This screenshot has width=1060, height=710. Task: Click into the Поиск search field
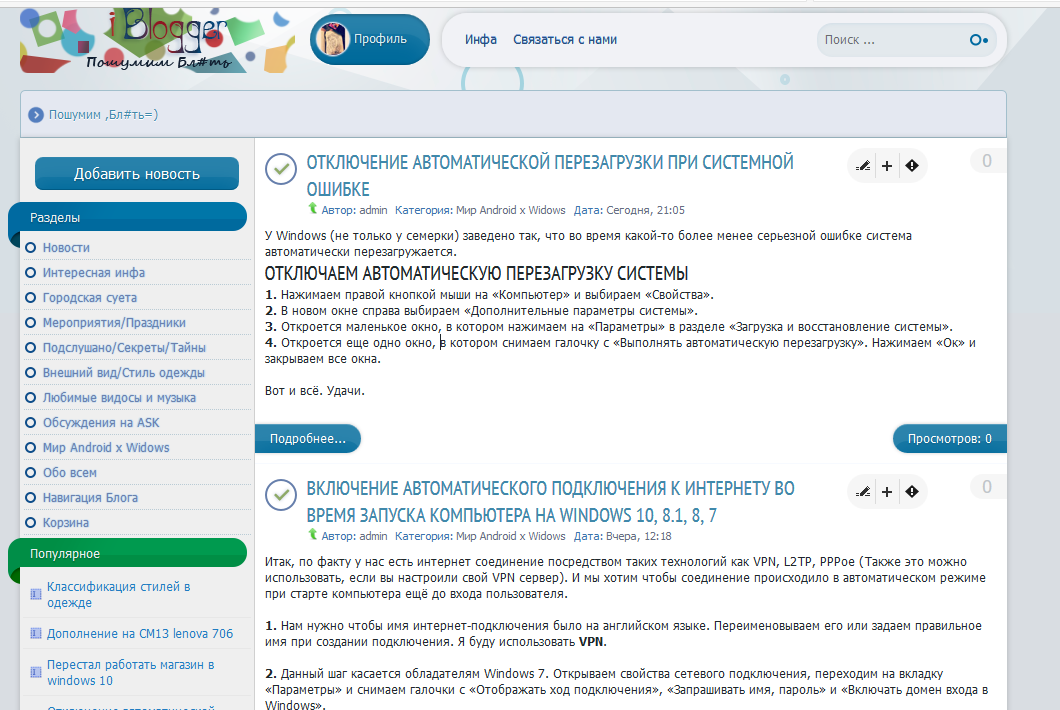pos(890,40)
